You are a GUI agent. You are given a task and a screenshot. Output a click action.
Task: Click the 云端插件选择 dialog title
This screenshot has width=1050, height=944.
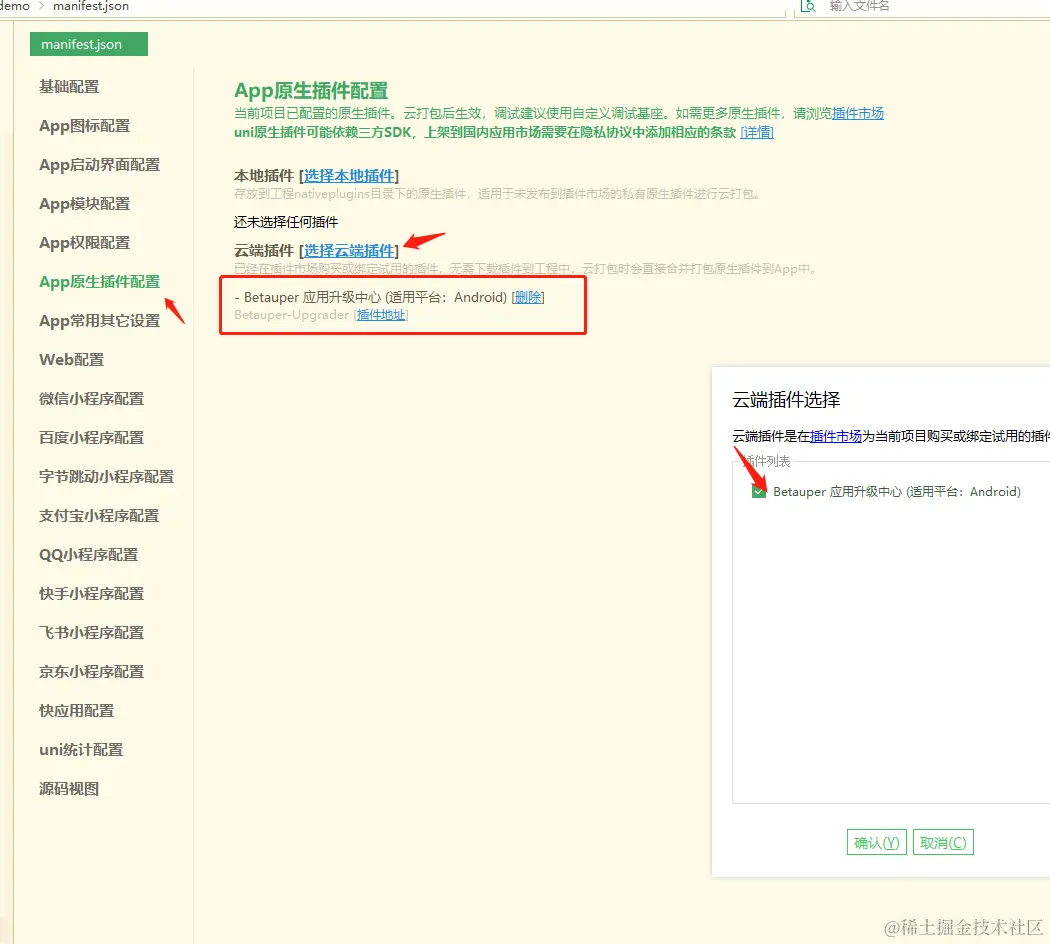pyautogui.click(x=786, y=400)
